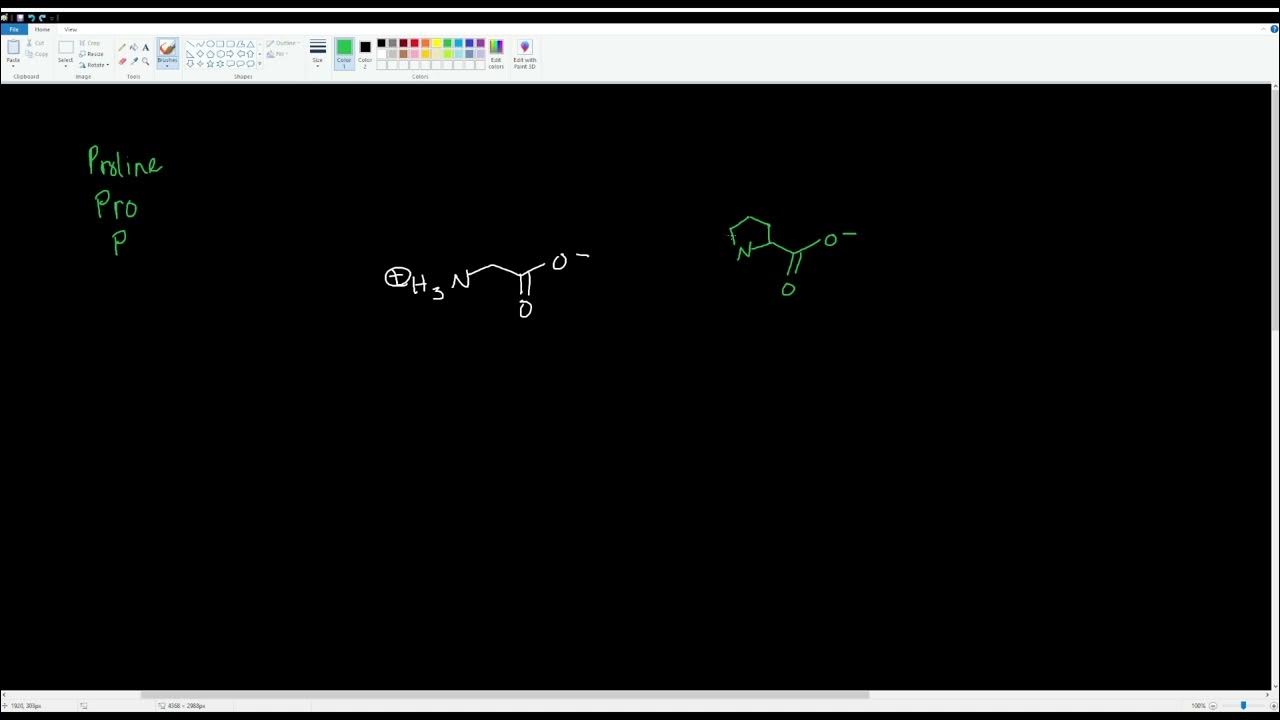Open the File menu

click(x=14, y=29)
